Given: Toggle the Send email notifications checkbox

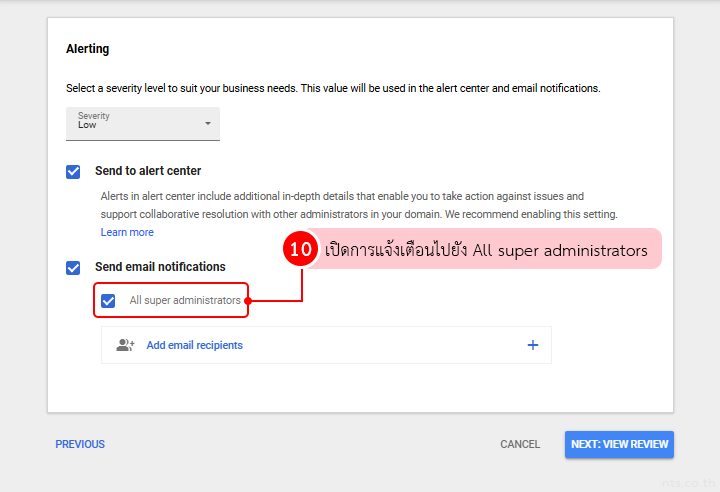Looking at the screenshot, I should (73, 268).
